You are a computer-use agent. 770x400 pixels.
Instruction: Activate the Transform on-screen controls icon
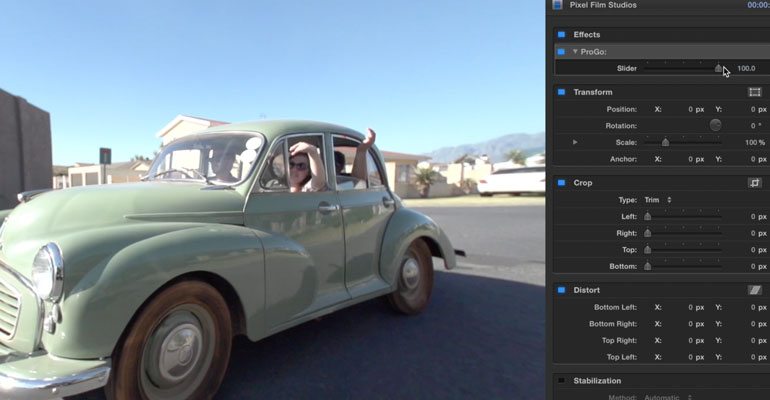(x=755, y=92)
